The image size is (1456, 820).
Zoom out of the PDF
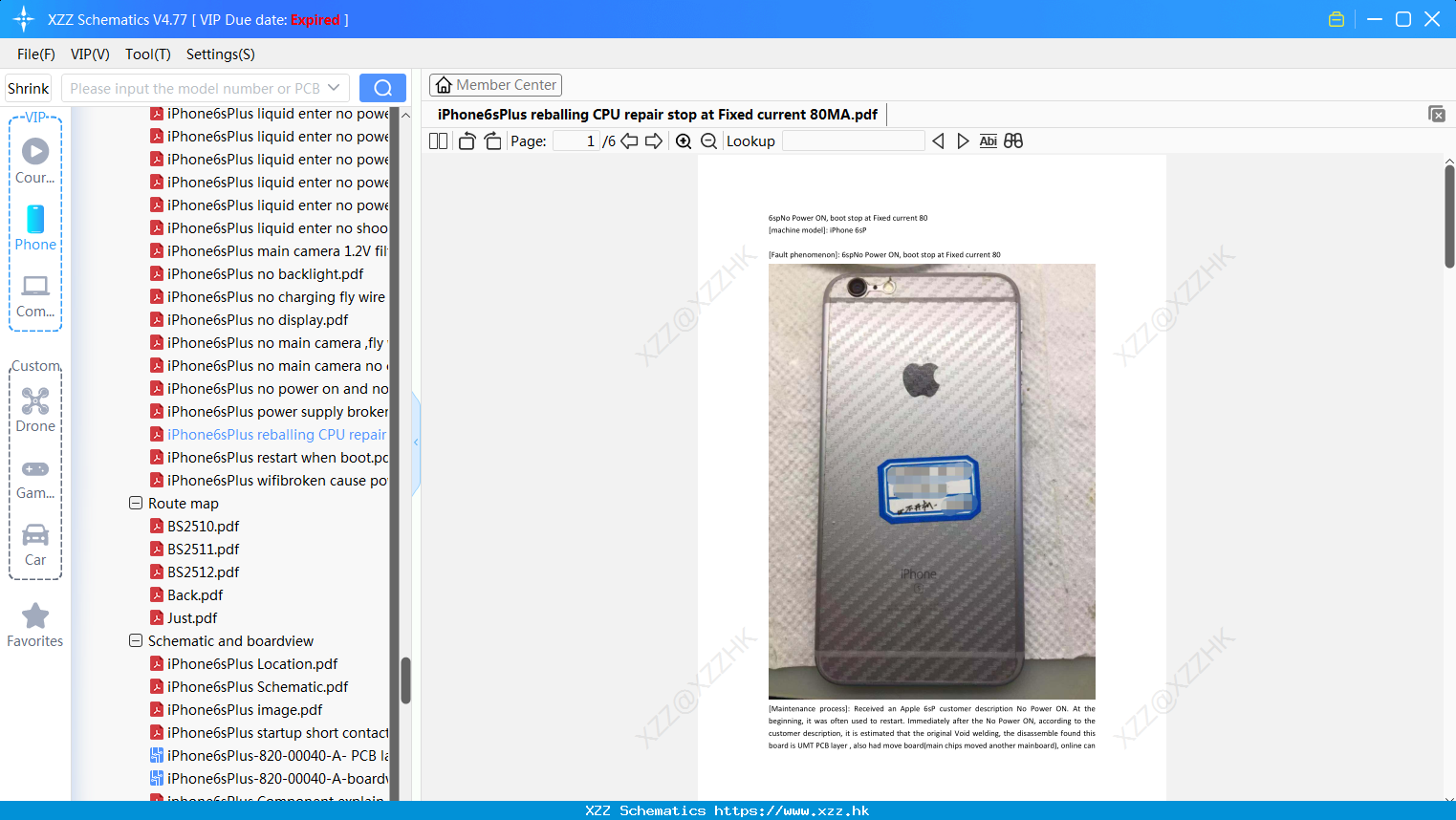(x=708, y=141)
